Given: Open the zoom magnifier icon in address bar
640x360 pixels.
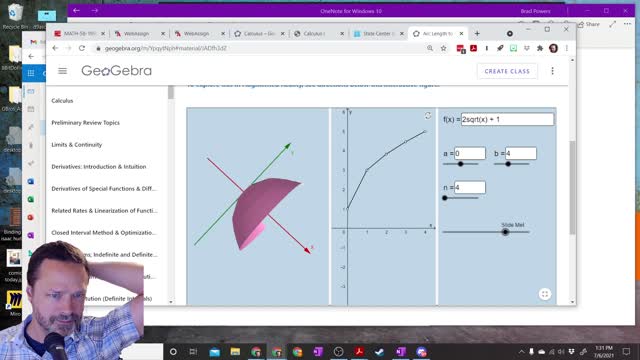Looking at the screenshot, I should coord(430,48).
